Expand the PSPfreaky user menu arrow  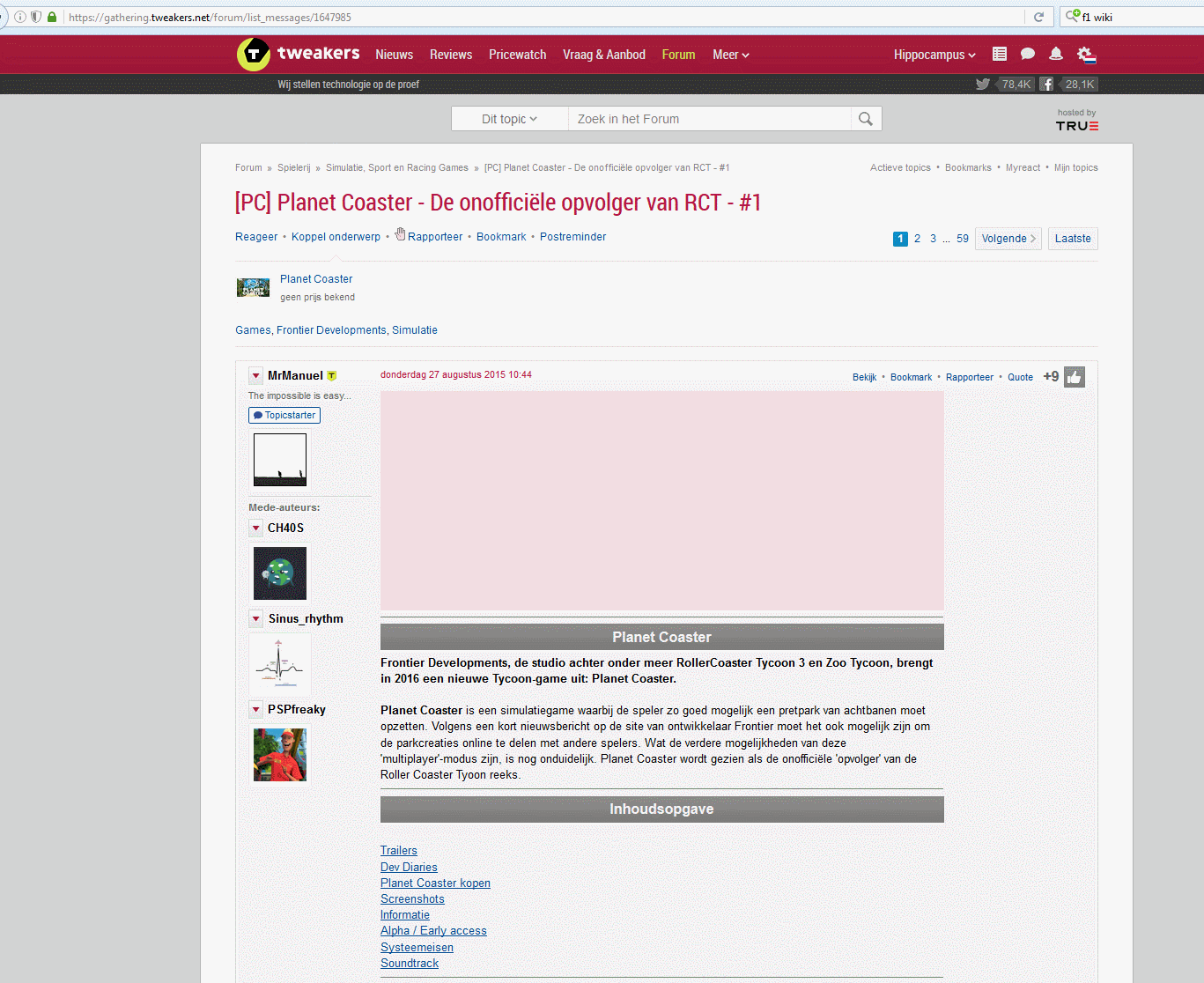coord(255,709)
